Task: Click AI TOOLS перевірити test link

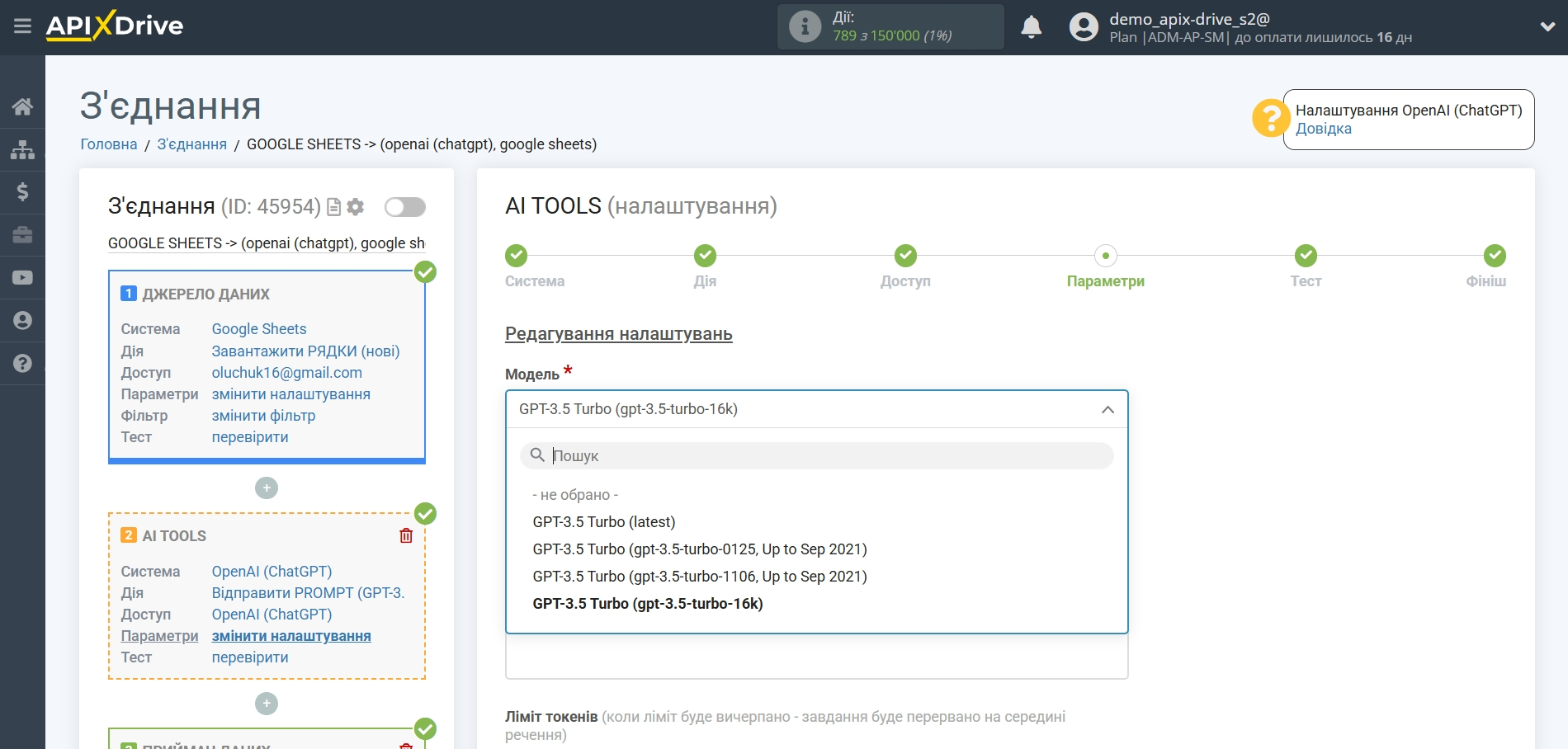Action: click(x=250, y=657)
